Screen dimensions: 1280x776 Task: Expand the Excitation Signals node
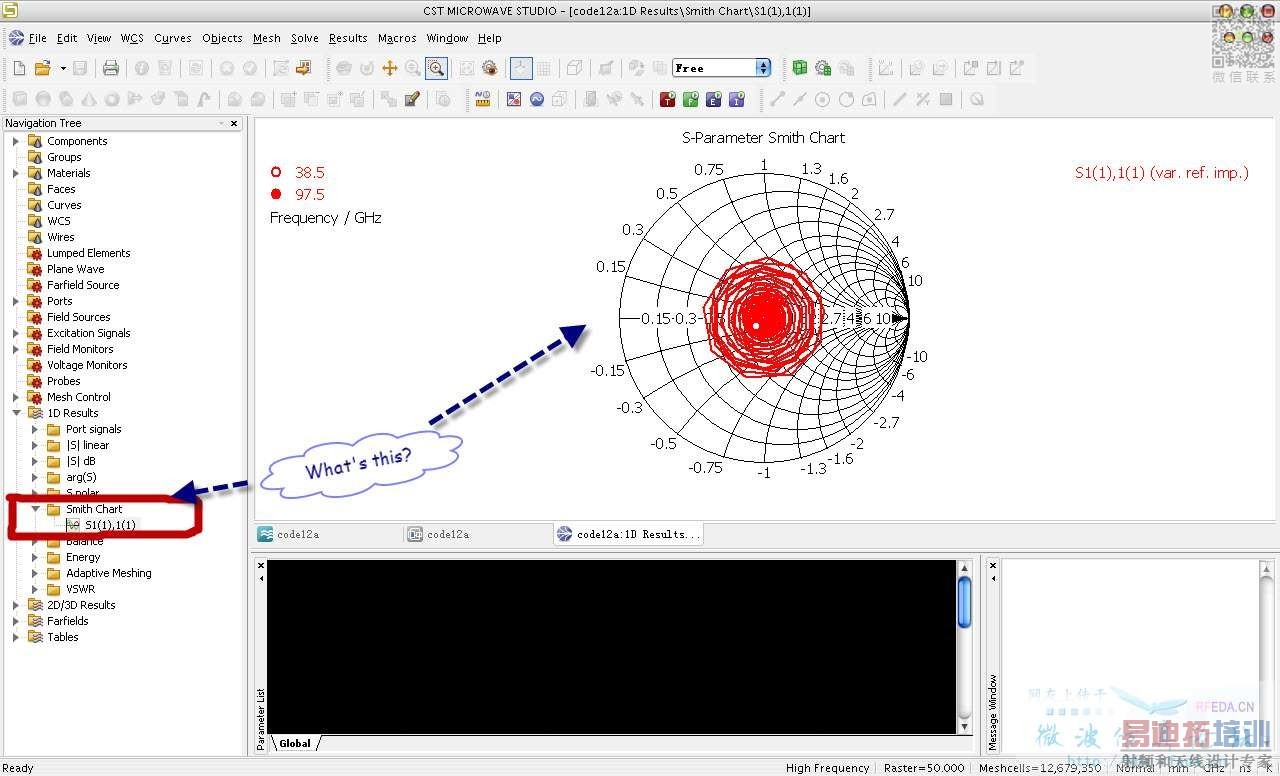tap(16, 333)
